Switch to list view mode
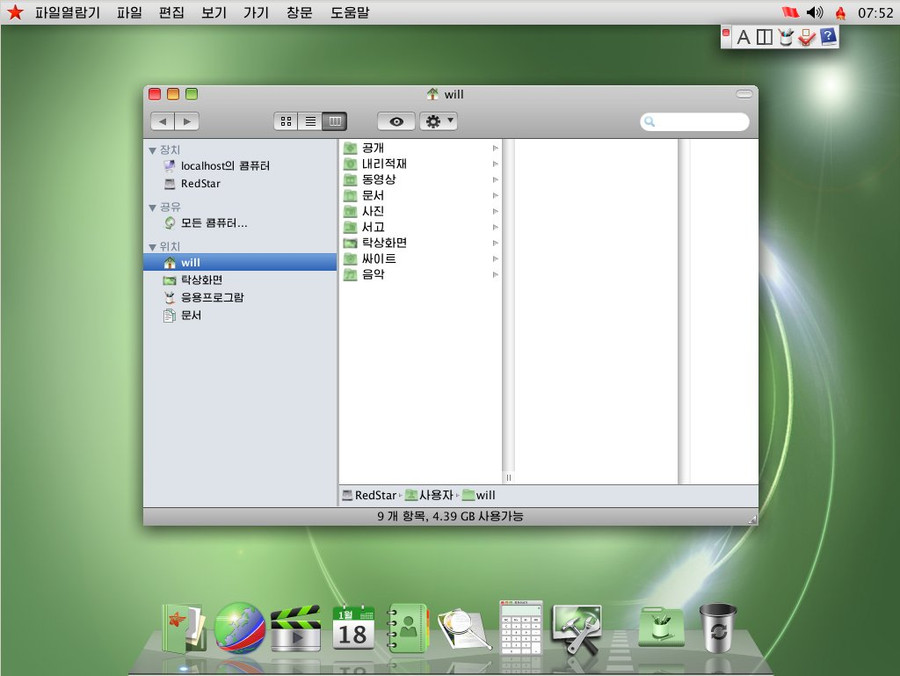 point(310,121)
